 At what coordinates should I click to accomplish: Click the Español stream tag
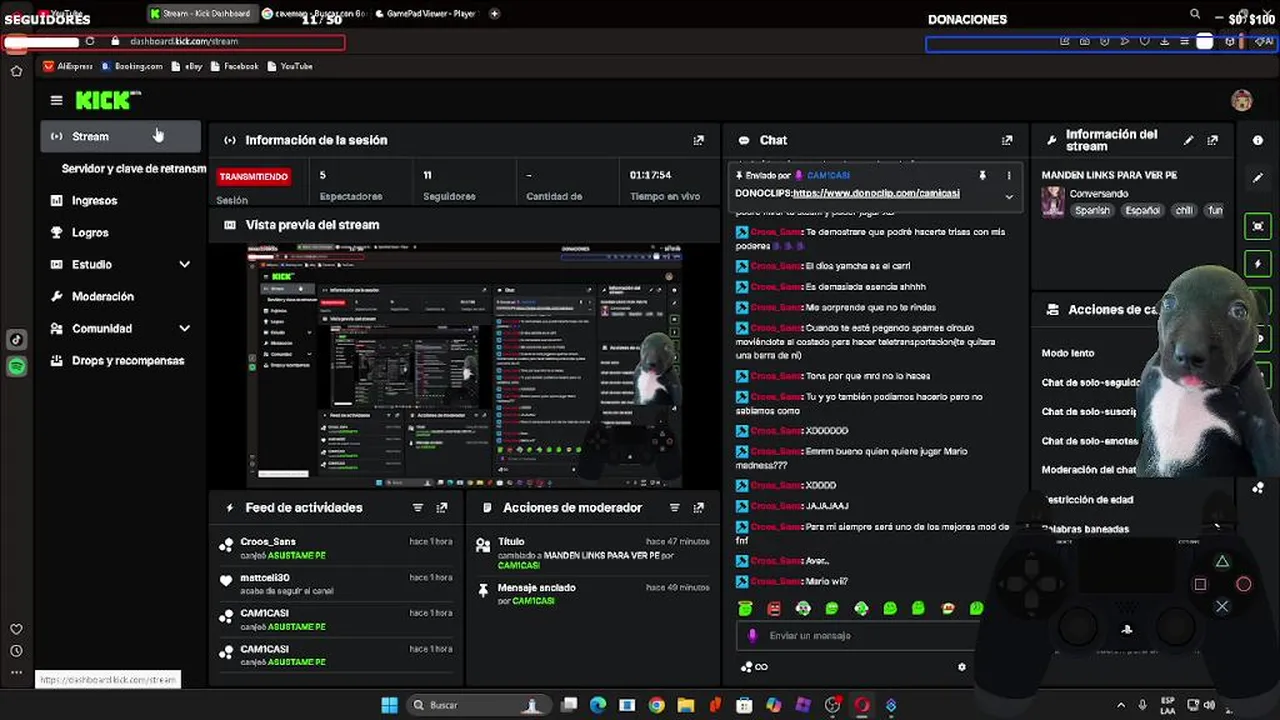pyautogui.click(x=1142, y=211)
